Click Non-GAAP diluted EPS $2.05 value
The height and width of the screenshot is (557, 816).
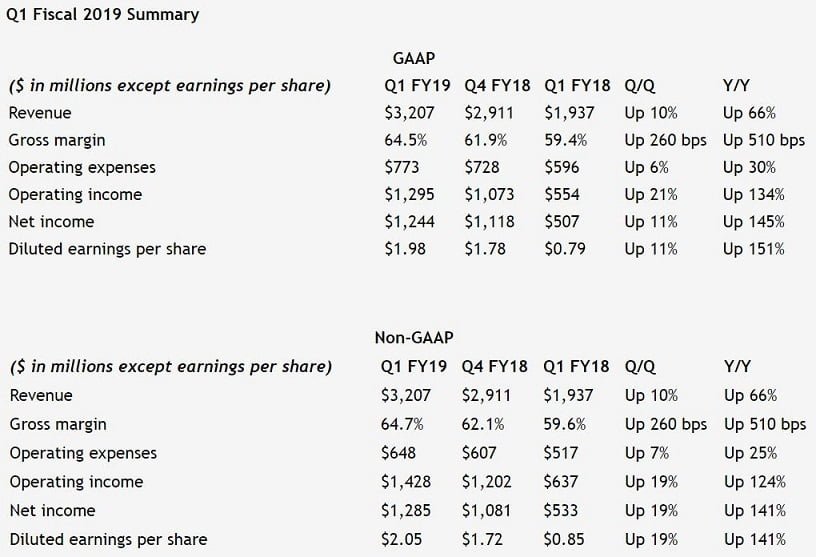pyautogui.click(x=402, y=539)
